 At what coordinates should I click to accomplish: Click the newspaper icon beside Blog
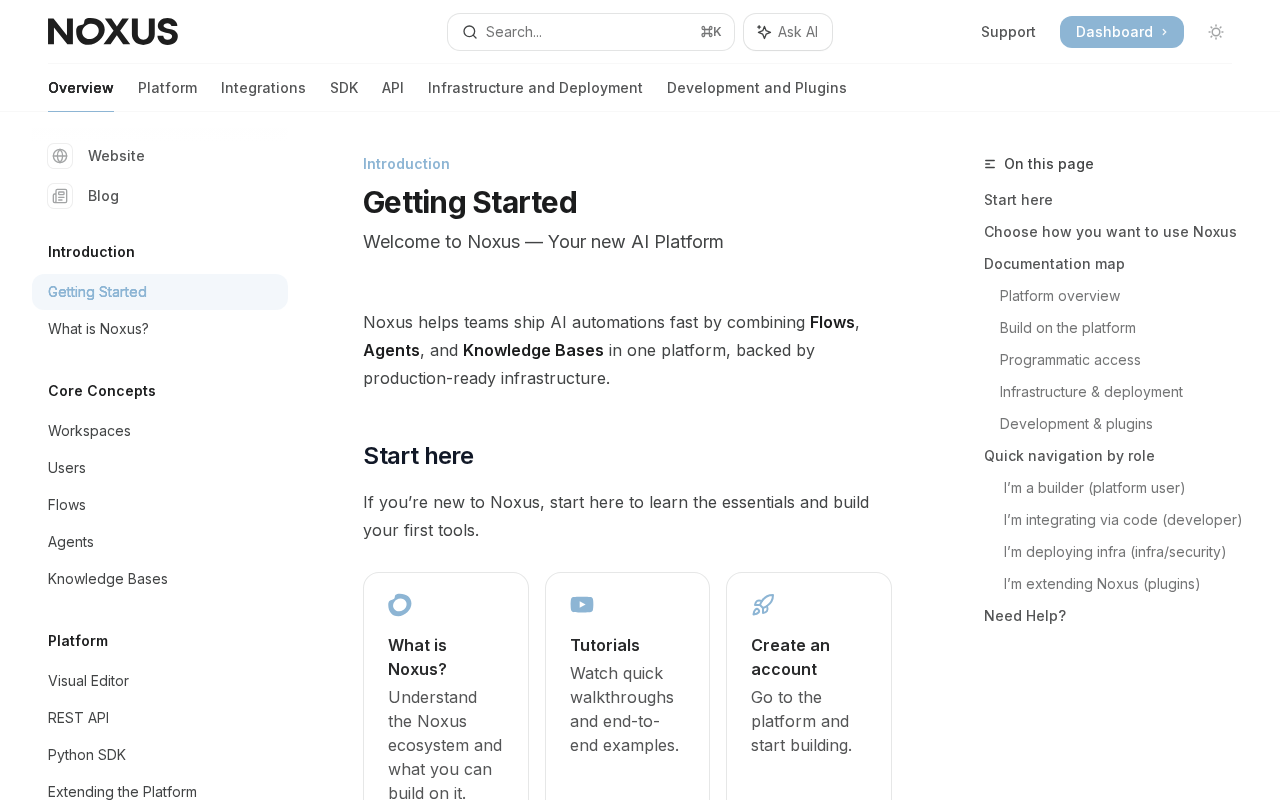pos(60,196)
